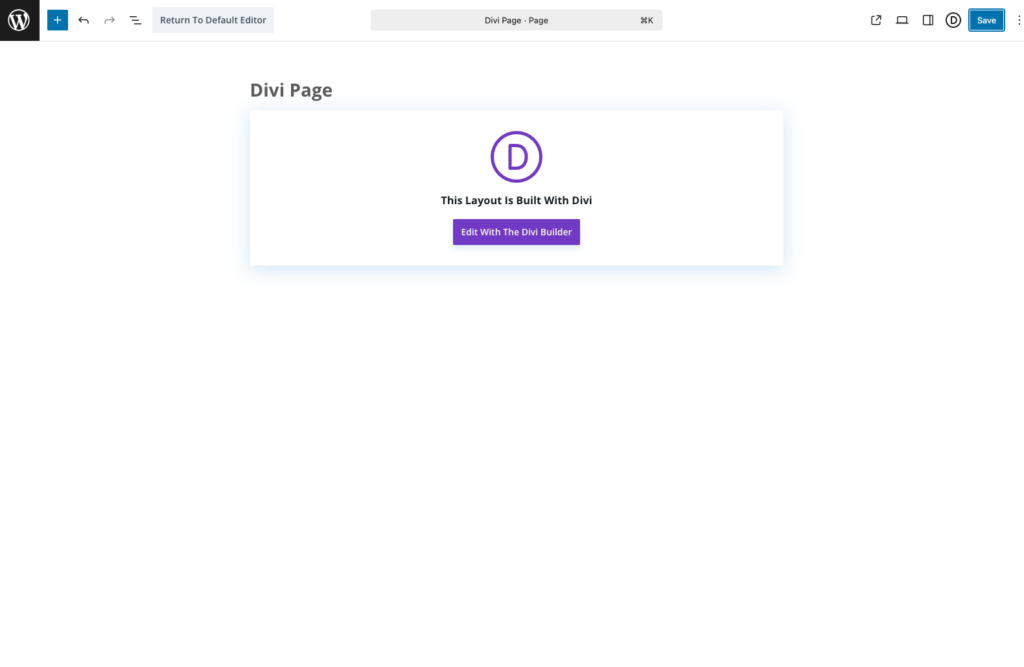Click the redo arrow icon
The image size is (1024, 667).
109,20
